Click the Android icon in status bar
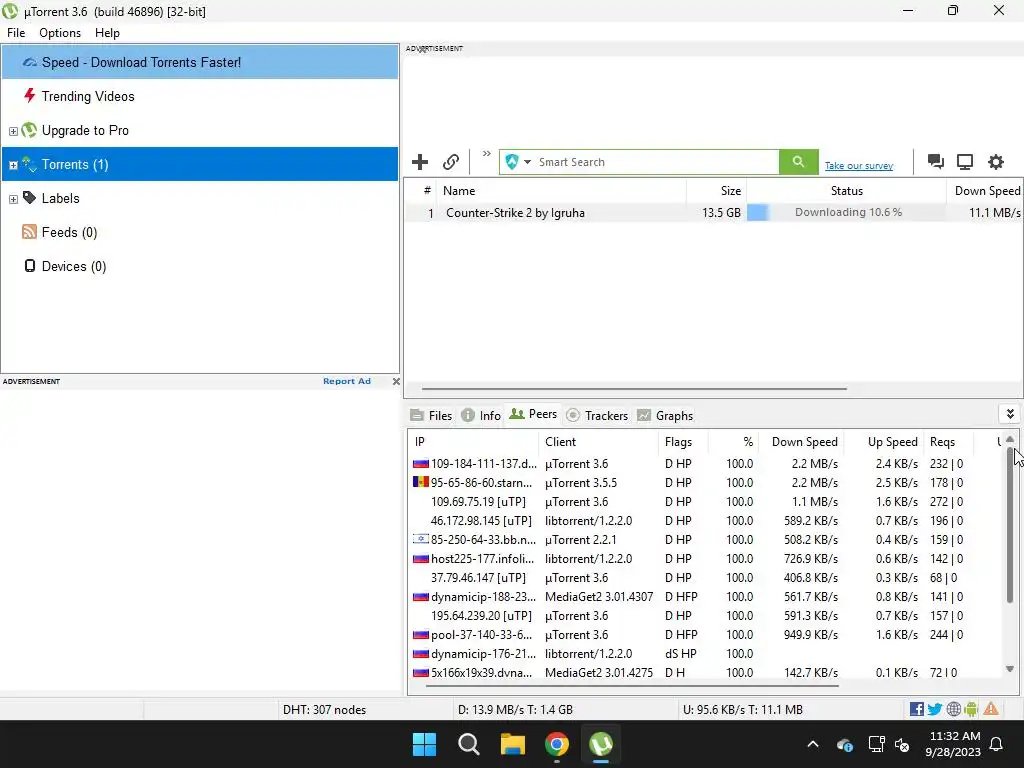 coord(971,709)
